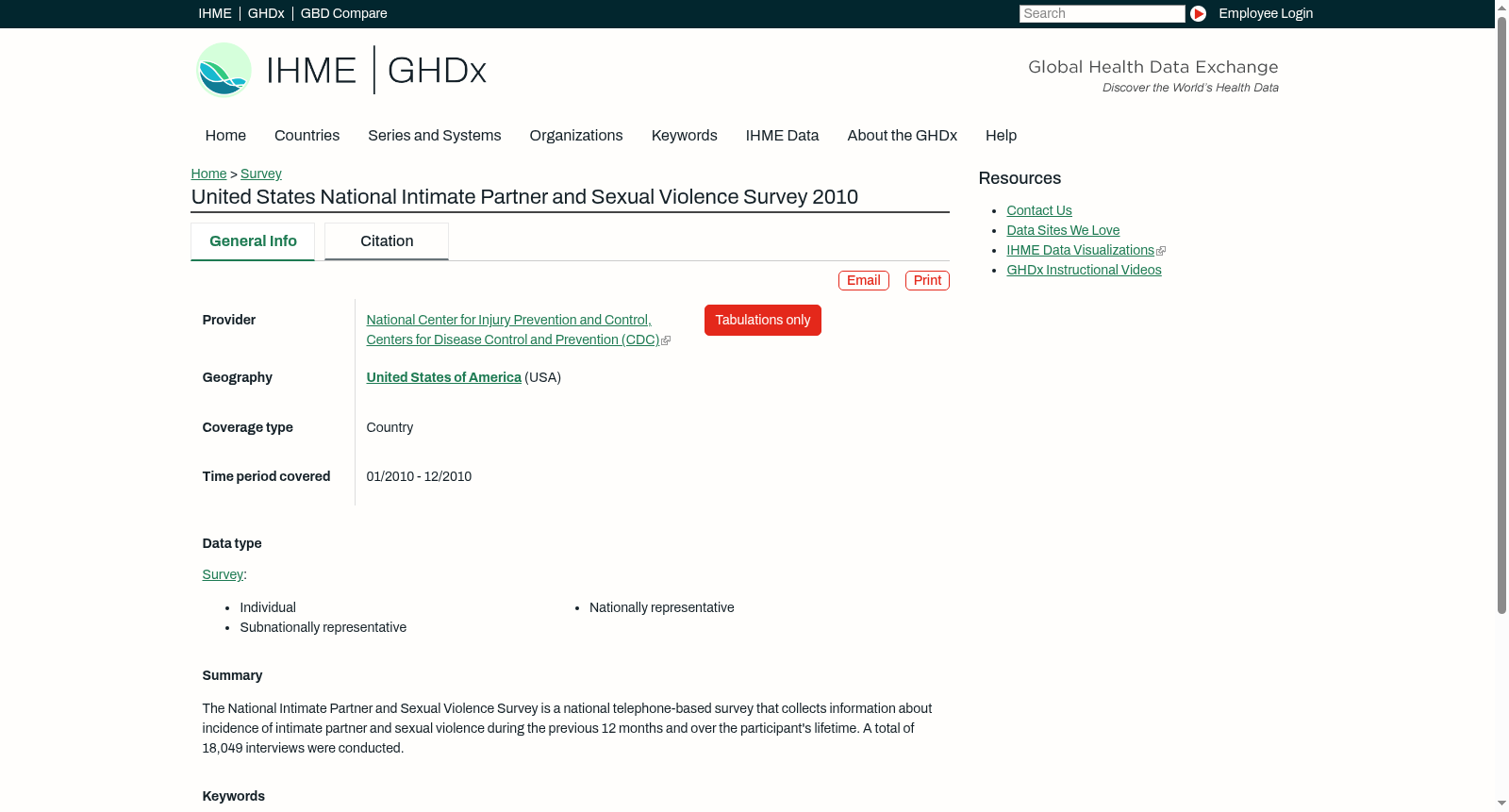This screenshot has height=812, width=1509.
Task: Click the 'Nationally representative' list item
Action: (661, 607)
